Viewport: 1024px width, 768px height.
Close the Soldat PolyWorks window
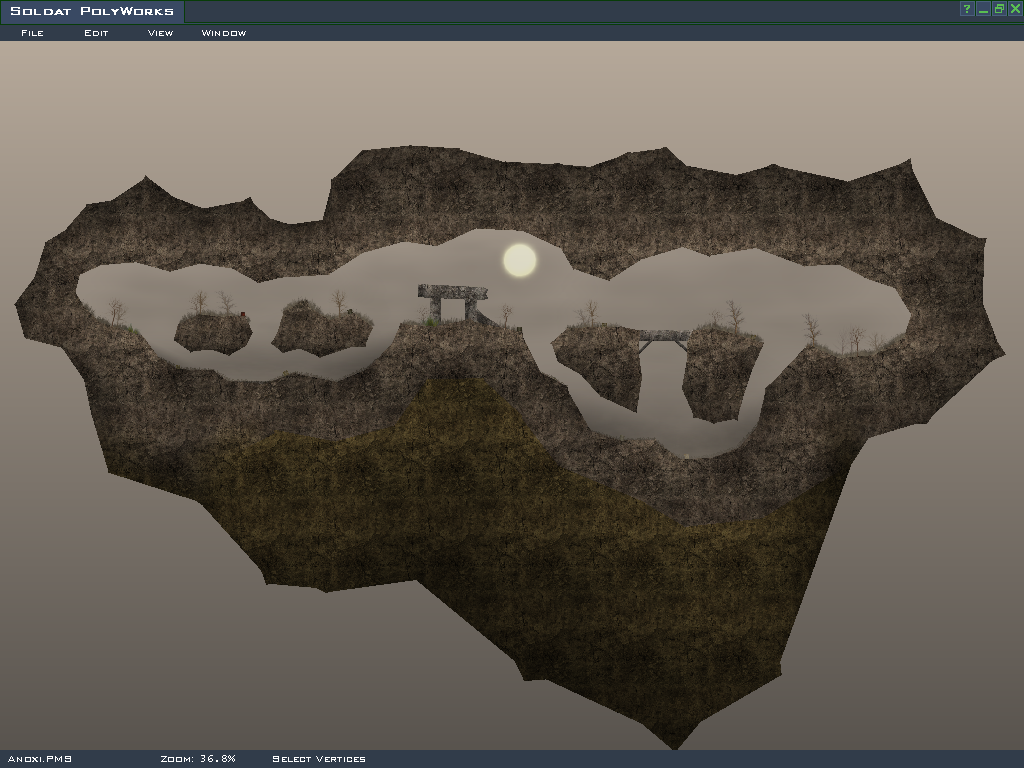[1015, 9]
